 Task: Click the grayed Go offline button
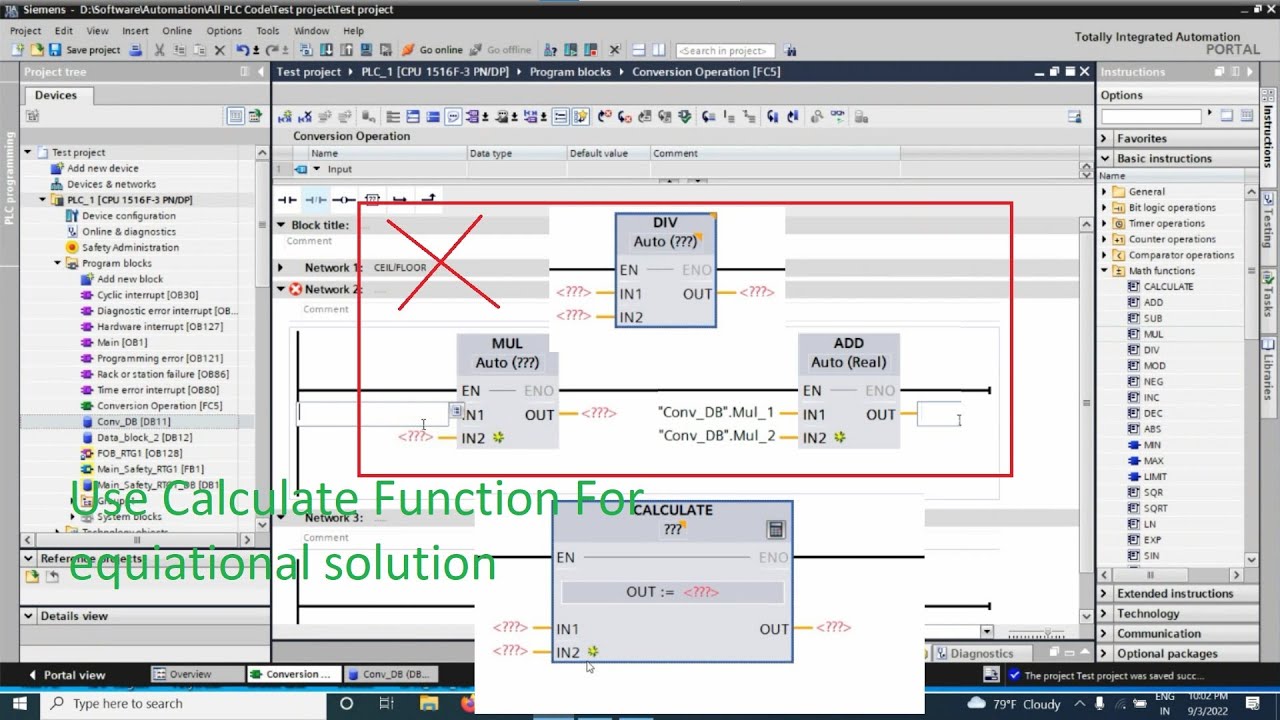click(x=501, y=50)
